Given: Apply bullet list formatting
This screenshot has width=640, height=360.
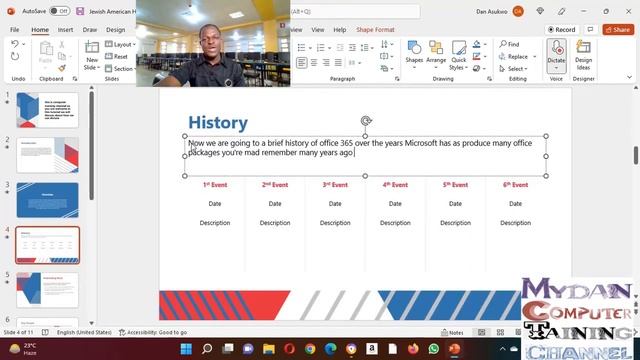Looking at the screenshot, I should pos(301,48).
